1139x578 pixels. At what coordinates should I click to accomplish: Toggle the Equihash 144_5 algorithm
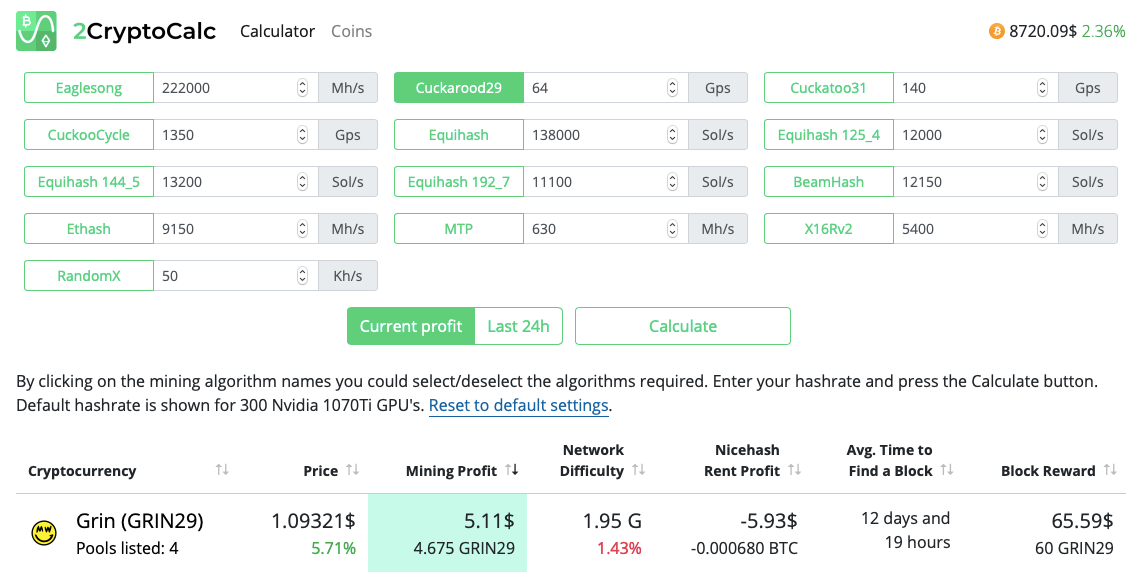pyautogui.click(x=89, y=182)
